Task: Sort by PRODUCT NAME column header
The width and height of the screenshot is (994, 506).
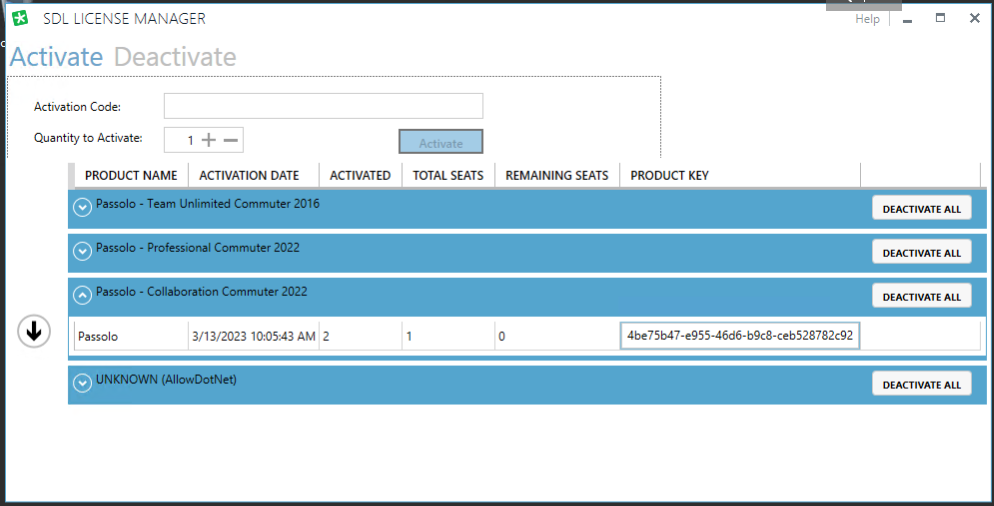Action: (131, 176)
